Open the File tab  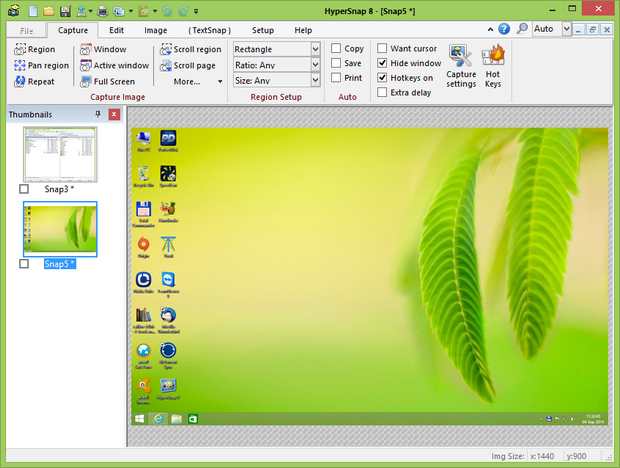coord(26,30)
